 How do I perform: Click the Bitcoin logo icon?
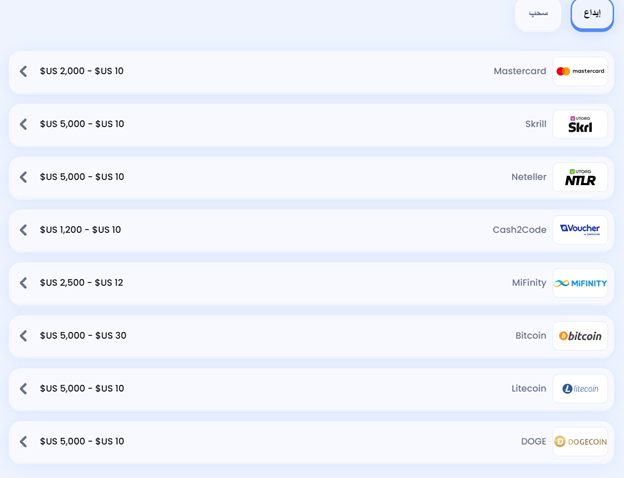580,336
